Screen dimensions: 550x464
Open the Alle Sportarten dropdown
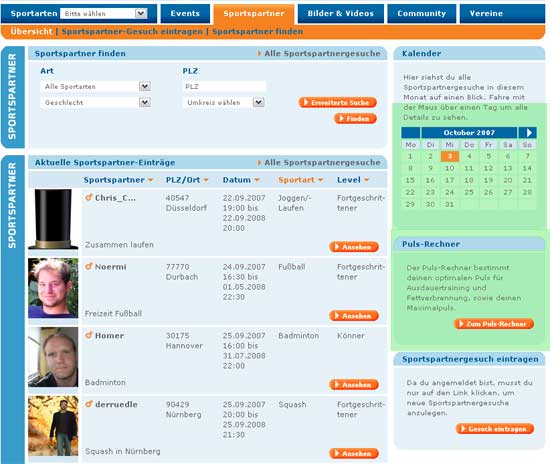click(x=96, y=86)
